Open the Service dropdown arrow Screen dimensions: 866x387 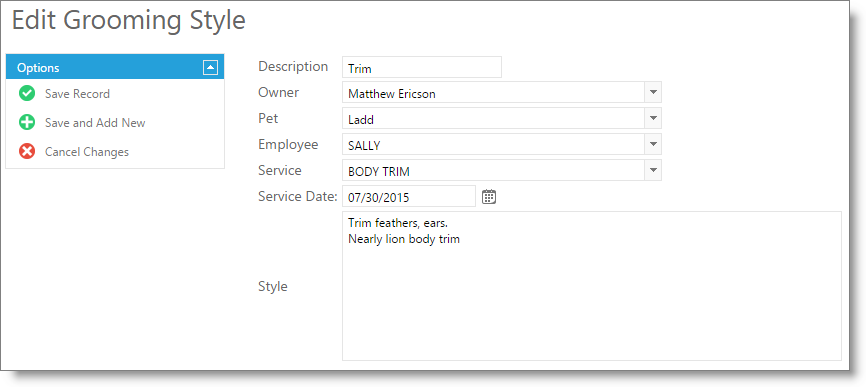point(653,170)
